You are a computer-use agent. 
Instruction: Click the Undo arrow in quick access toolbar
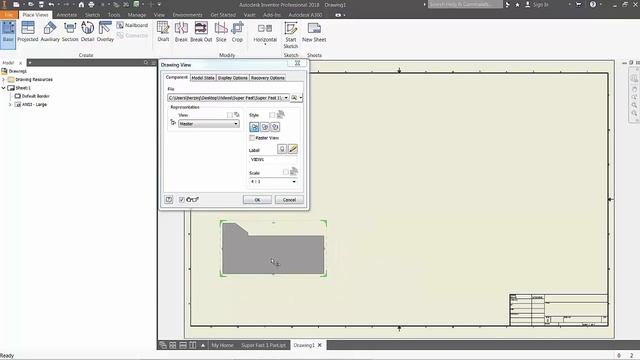tap(51, 4)
